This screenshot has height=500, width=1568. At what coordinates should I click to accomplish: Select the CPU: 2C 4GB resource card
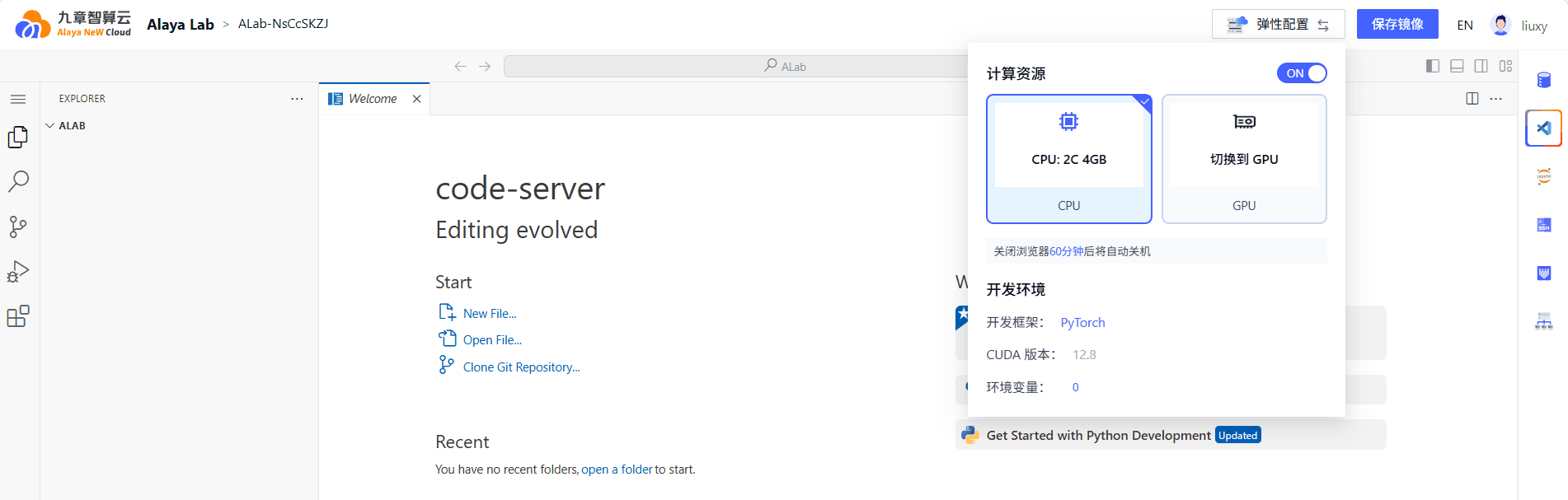[1068, 159]
